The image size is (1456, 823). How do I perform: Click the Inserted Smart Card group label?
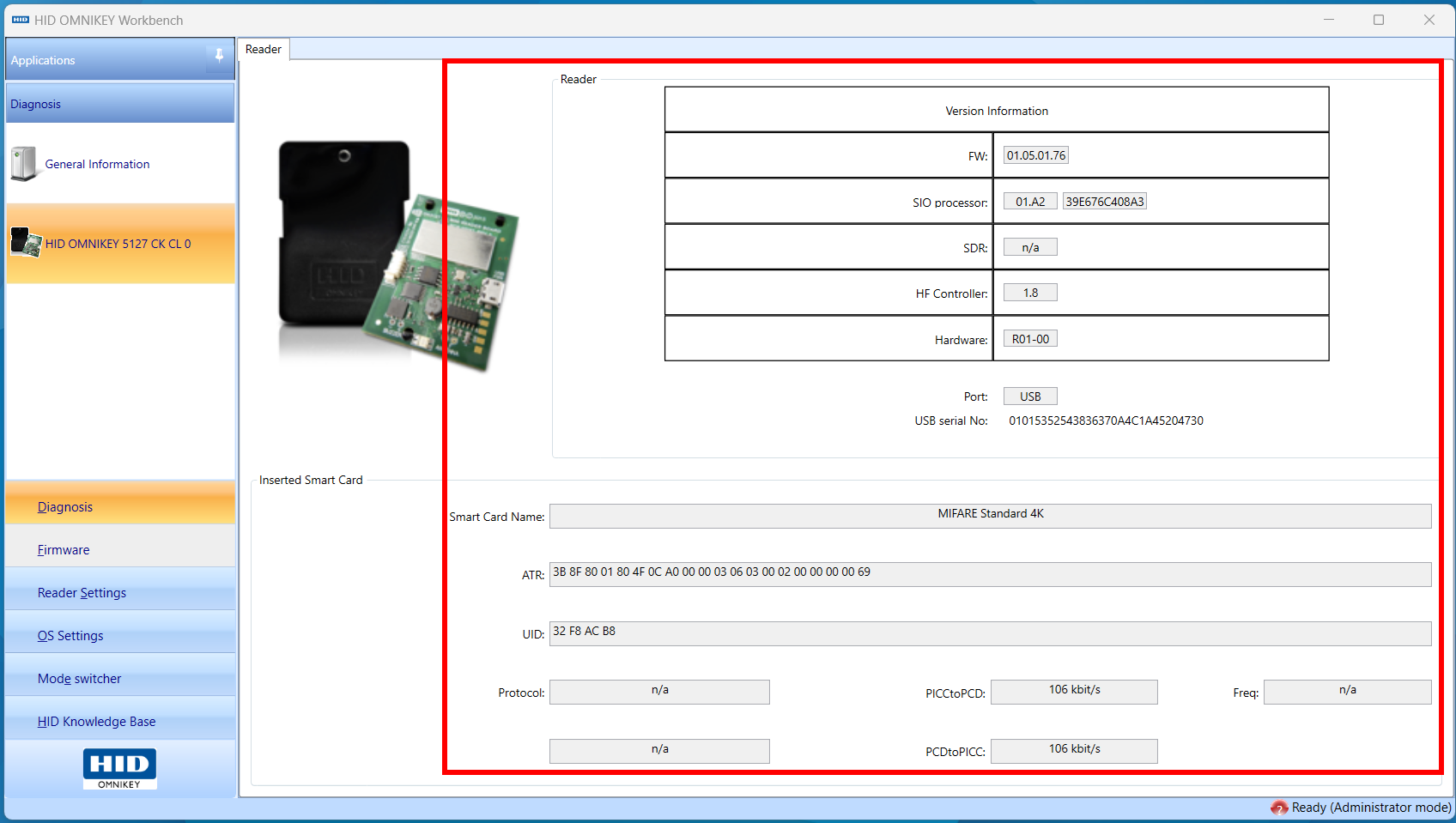(x=311, y=480)
